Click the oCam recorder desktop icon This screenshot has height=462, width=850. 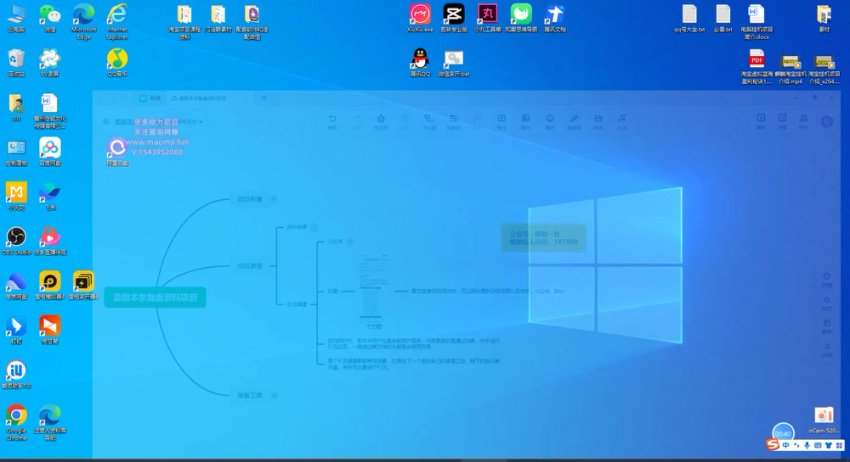[823, 415]
